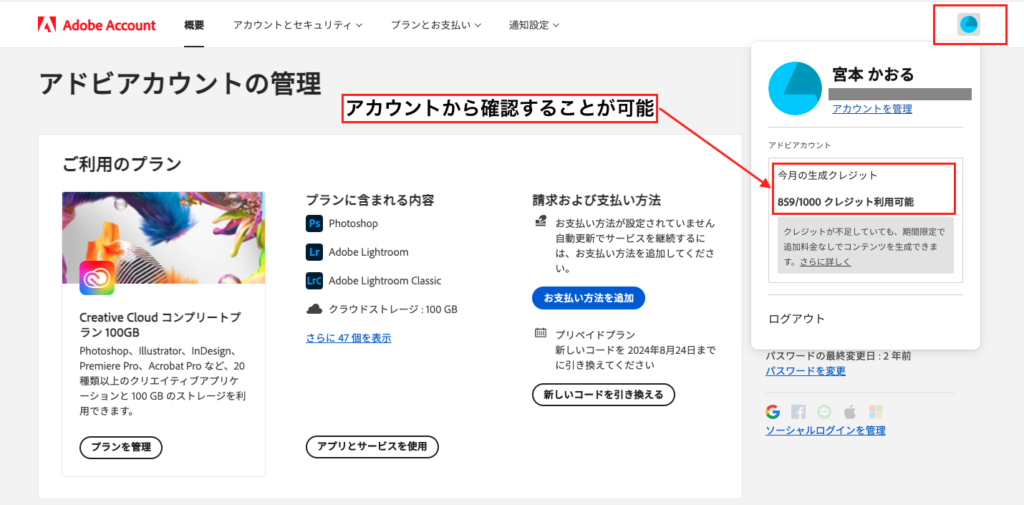Click アカウントを管理 link
This screenshot has height=505, width=1024.
[872, 109]
